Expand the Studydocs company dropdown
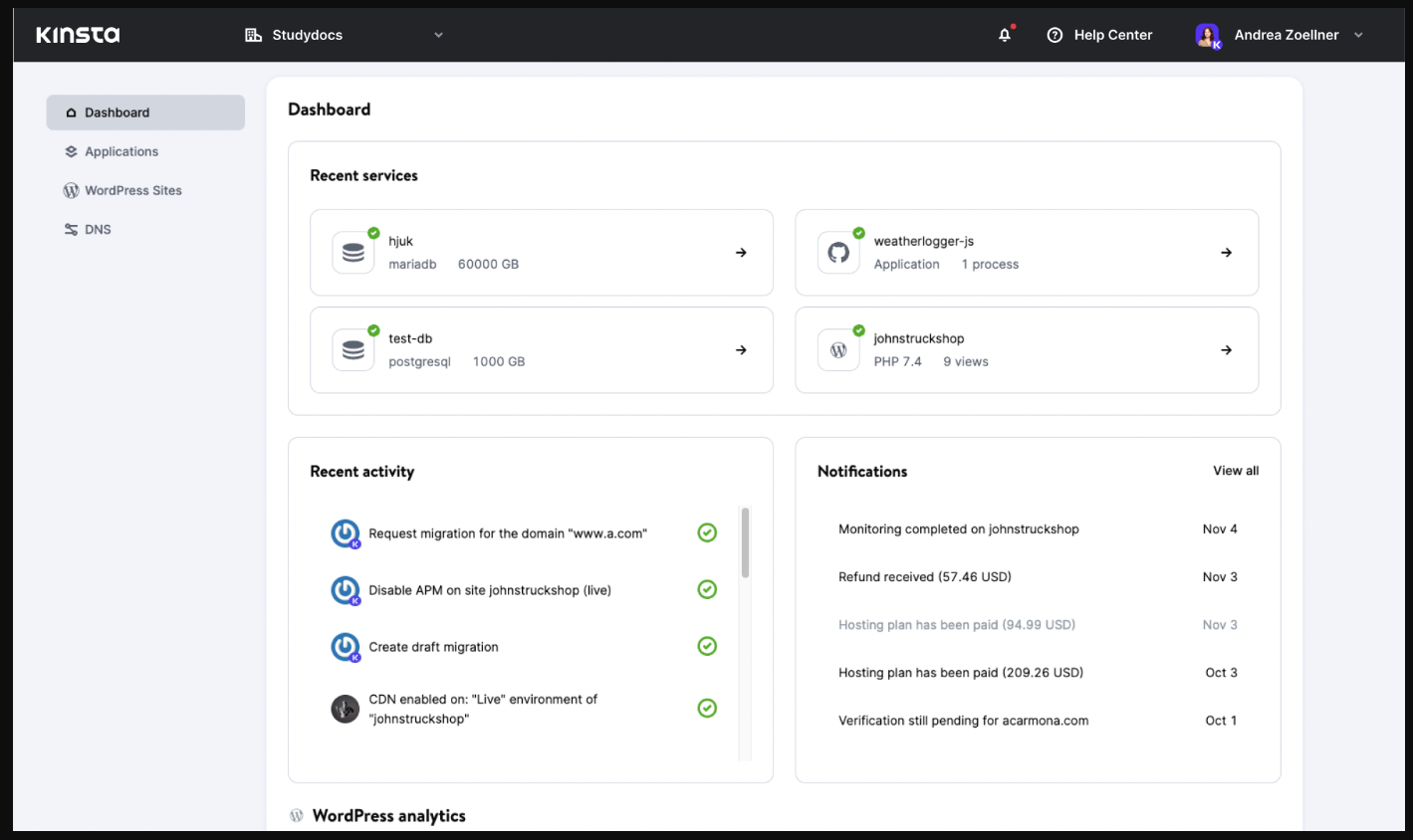 tap(438, 35)
